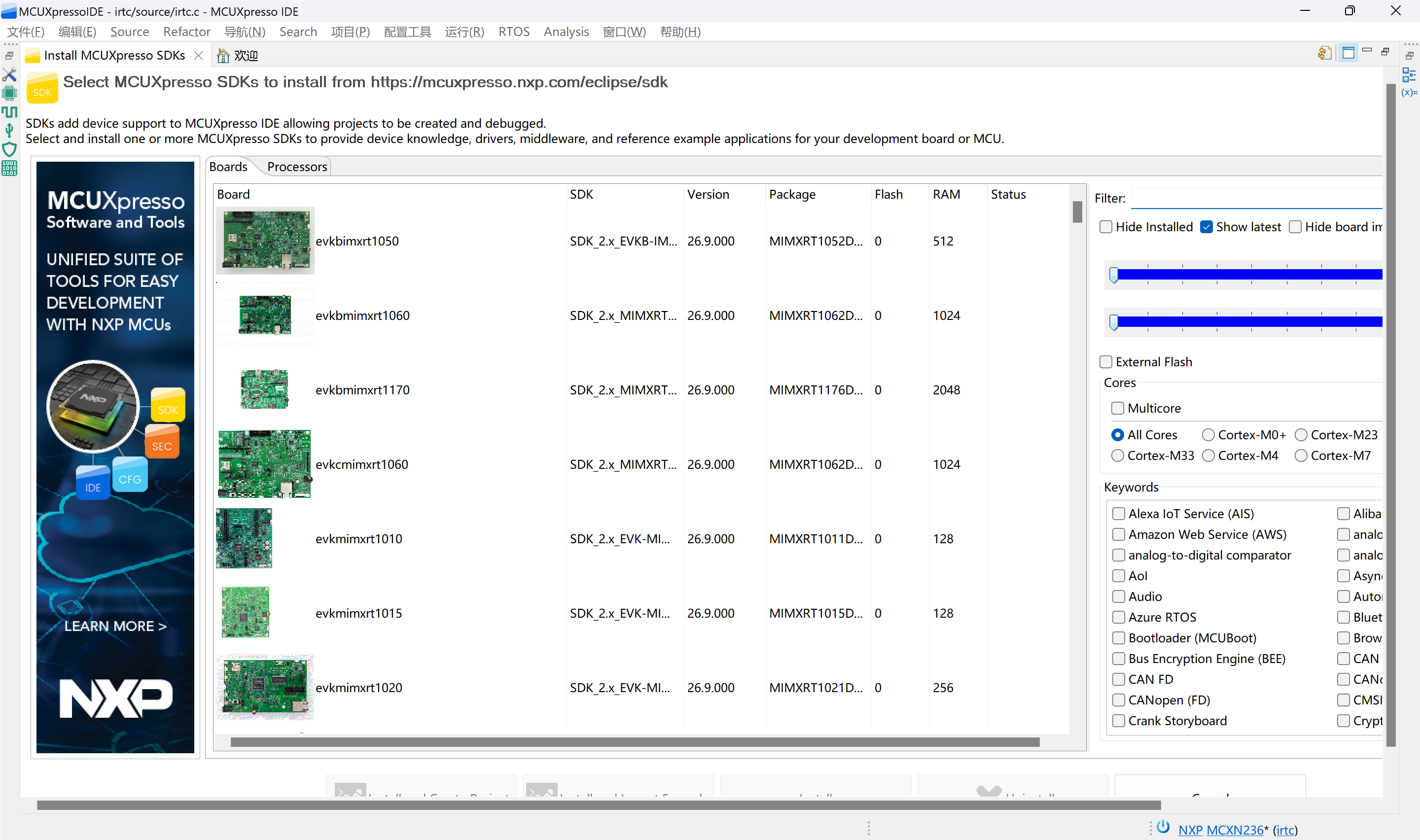Open the Clocks tool square-wave icon
This screenshot has width=1420, height=840.
pos(10,112)
